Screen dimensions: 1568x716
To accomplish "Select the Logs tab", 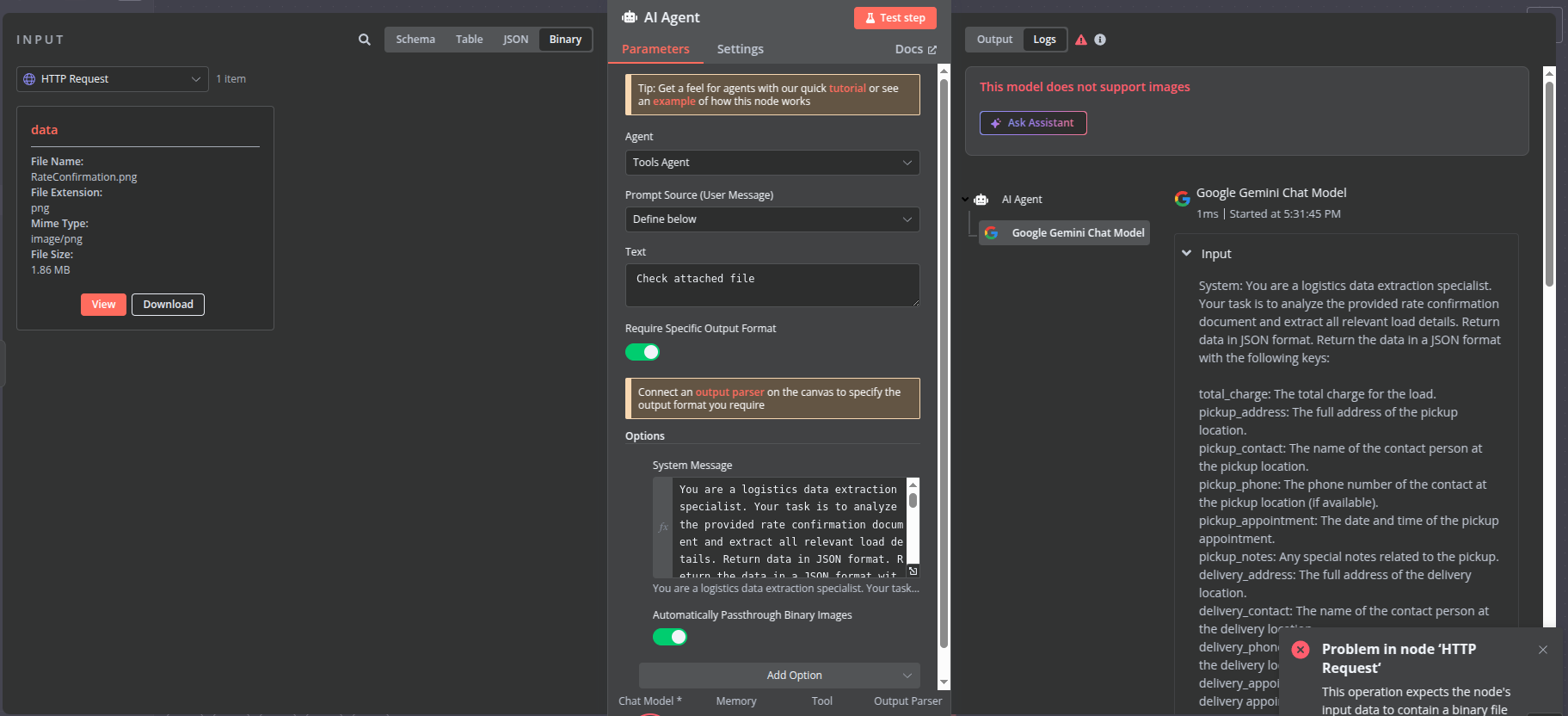I will click(1044, 40).
